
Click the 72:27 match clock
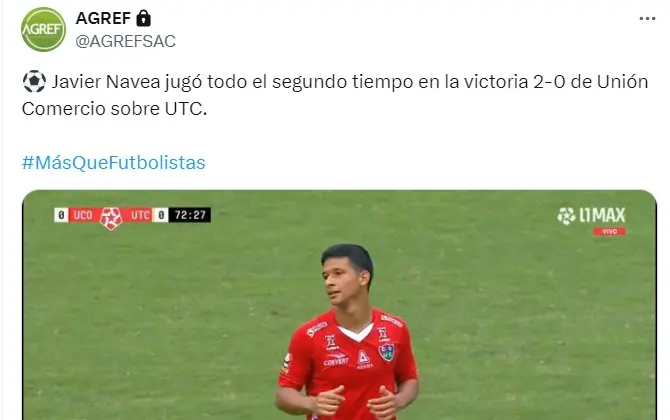190,215
